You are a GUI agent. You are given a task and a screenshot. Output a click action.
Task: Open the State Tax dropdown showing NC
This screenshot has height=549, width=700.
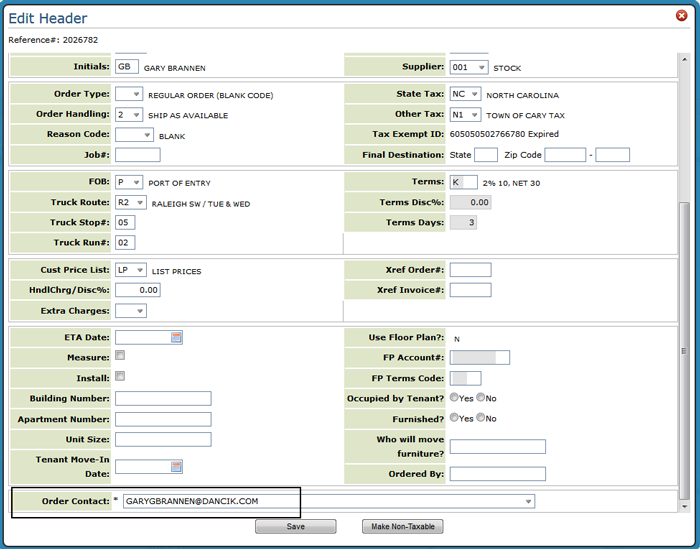pyautogui.click(x=466, y=94)
